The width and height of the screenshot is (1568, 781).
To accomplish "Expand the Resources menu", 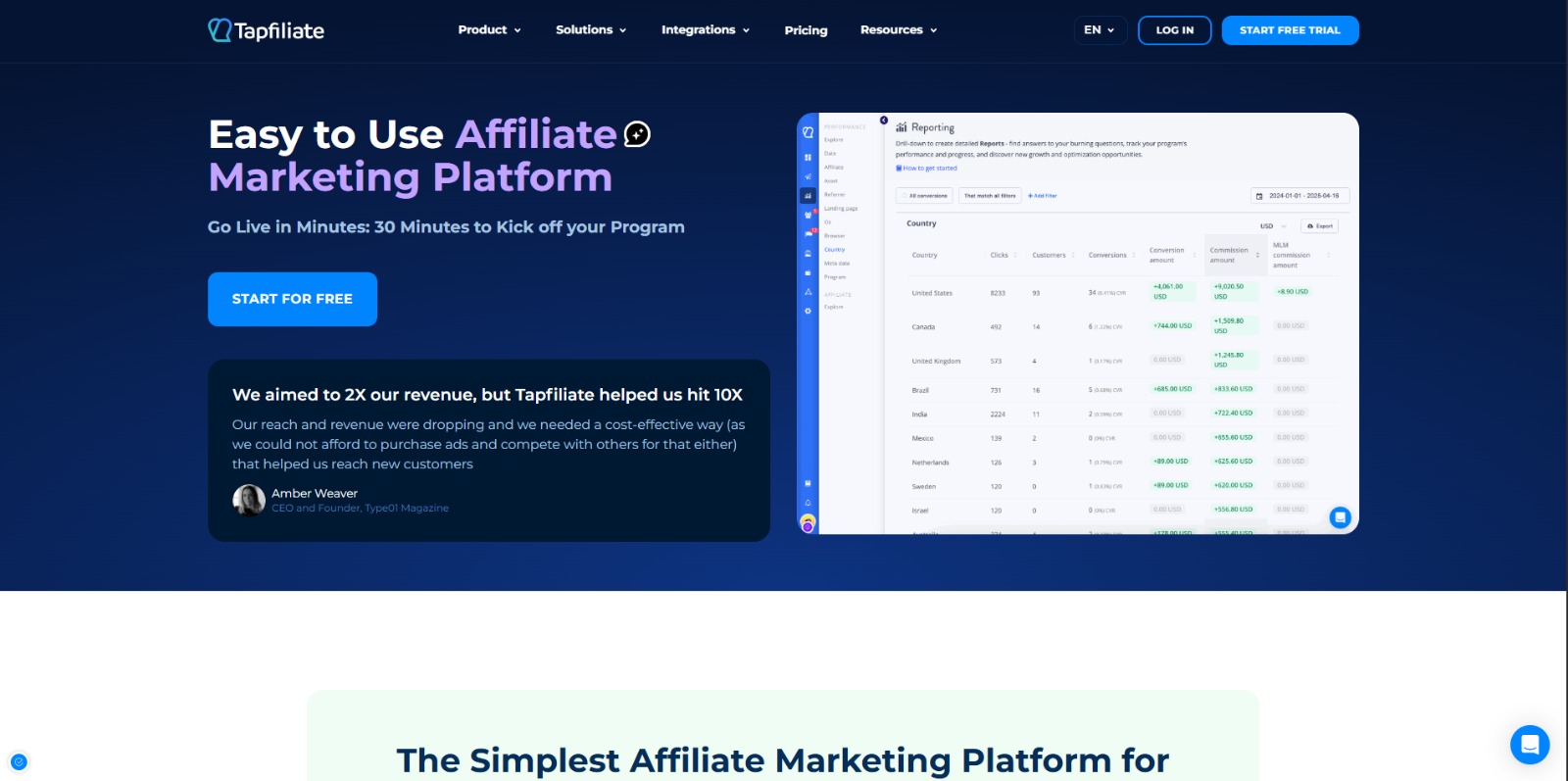I will pyautogui.click(x=898, y=29).
